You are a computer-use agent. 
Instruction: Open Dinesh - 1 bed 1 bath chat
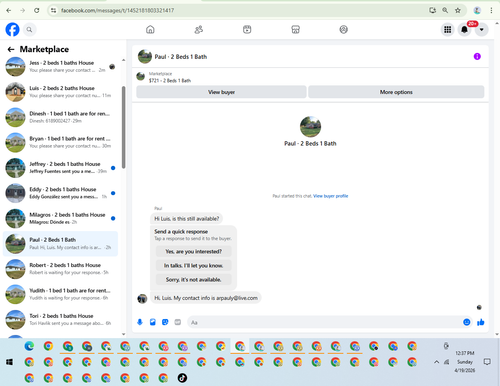[60, 117]
